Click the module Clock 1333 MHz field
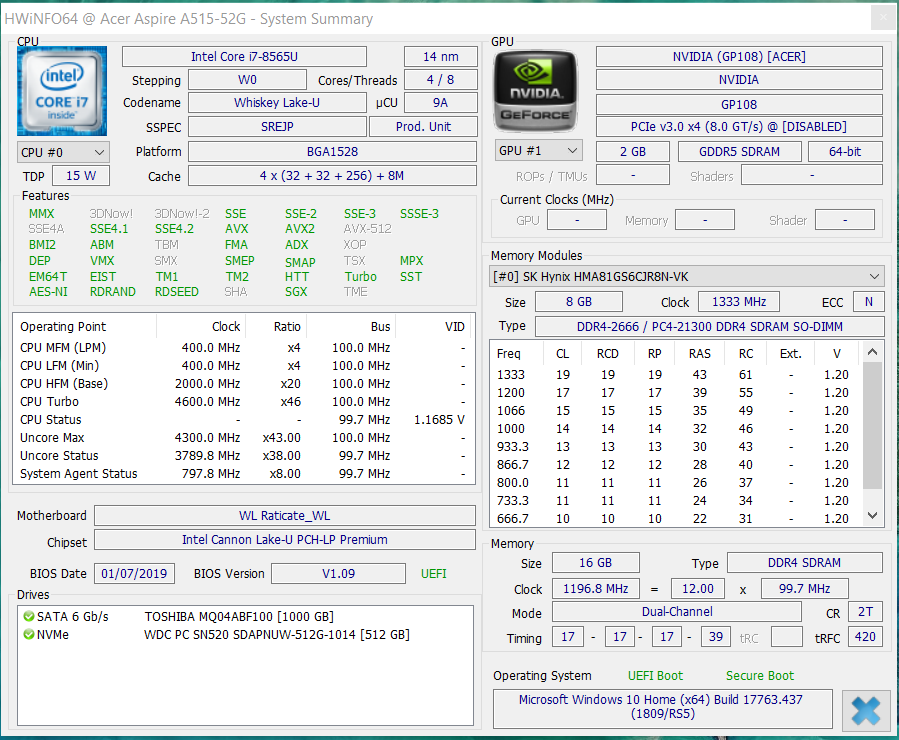899x740 pixels. (739, 302)
